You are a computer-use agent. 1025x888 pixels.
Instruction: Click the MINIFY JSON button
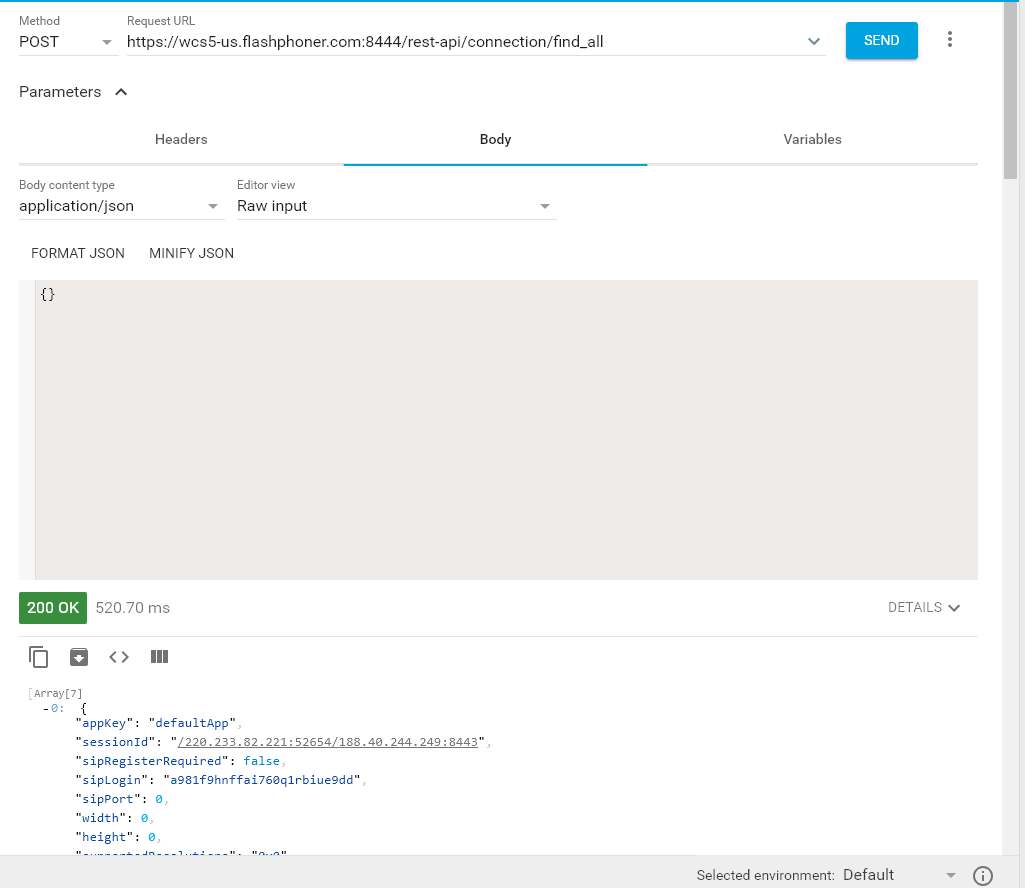tap(191, 253)
